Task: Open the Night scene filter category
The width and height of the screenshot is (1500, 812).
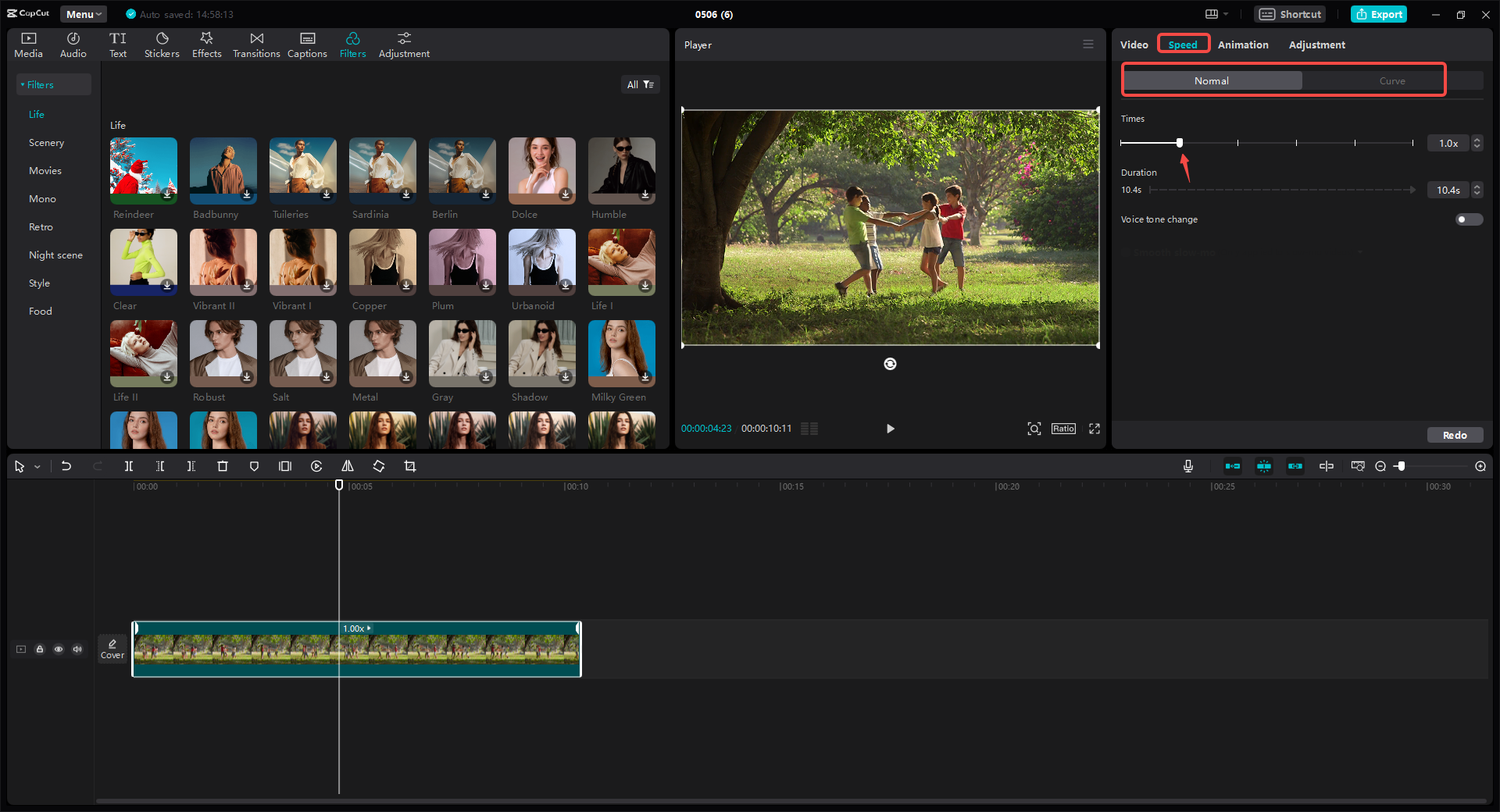Action: tap(55, 255)
